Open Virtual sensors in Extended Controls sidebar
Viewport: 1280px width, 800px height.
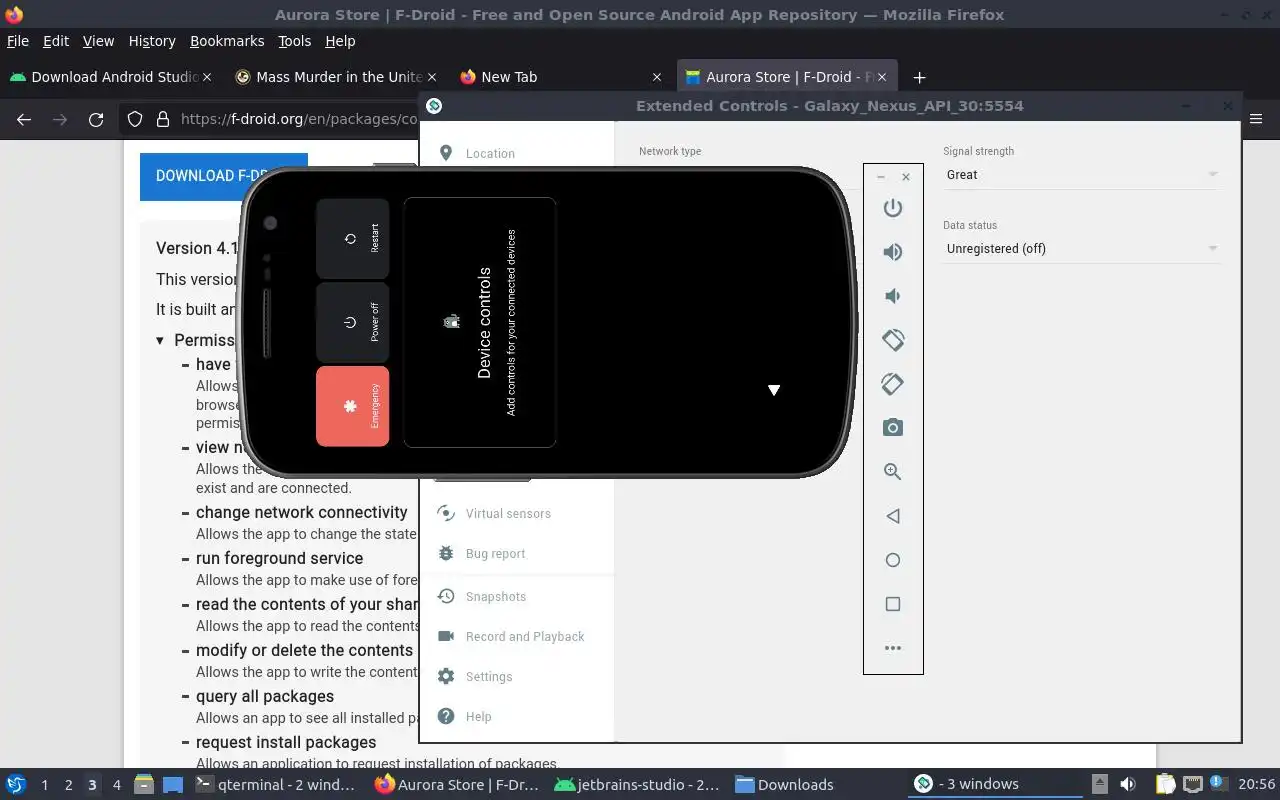pyautogui.click(x=508, y=514)
